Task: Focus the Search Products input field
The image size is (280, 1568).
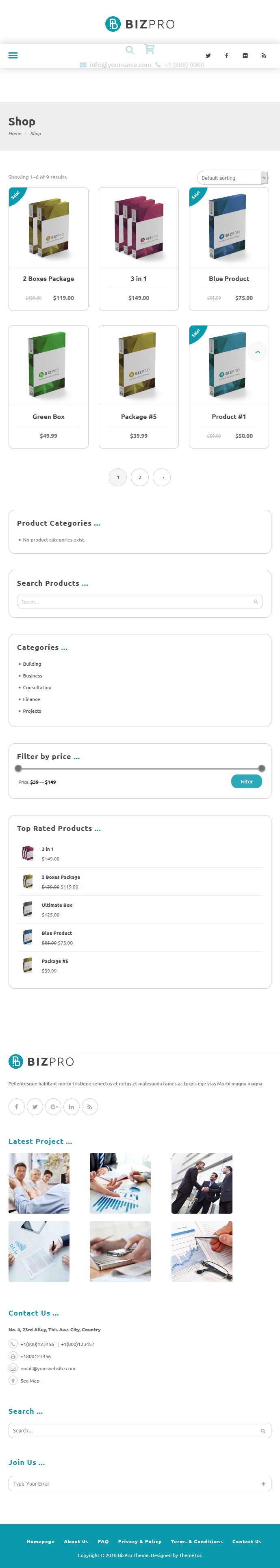Action: [x=140, y=602]
